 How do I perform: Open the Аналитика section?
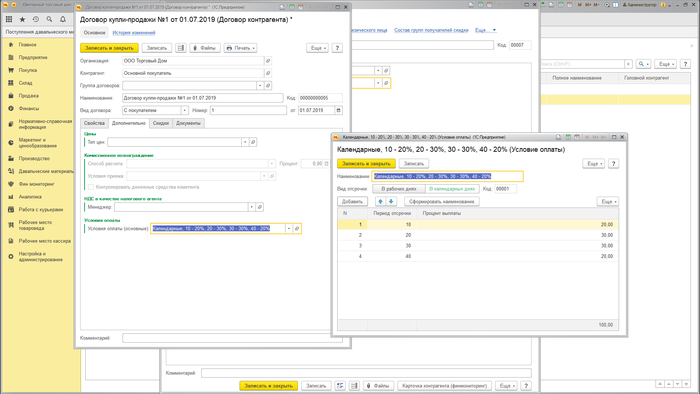pyautogui.click(x=30, y=197)
